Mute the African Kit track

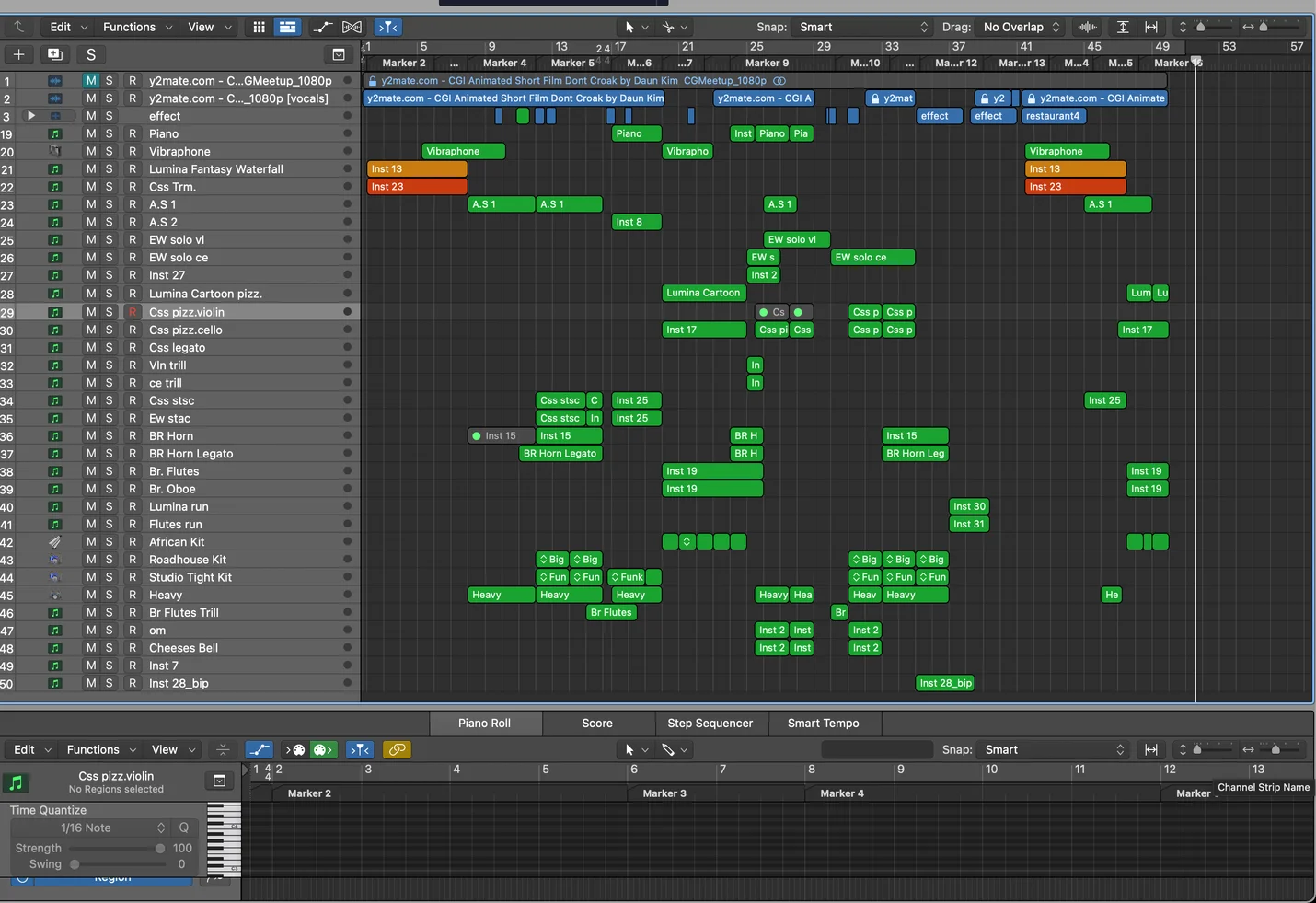91,542
